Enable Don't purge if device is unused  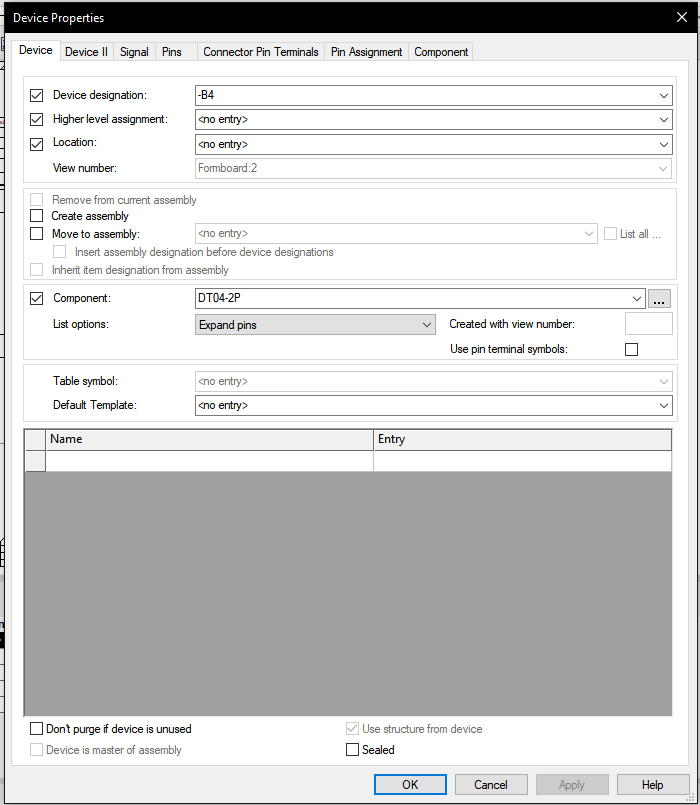37,729
